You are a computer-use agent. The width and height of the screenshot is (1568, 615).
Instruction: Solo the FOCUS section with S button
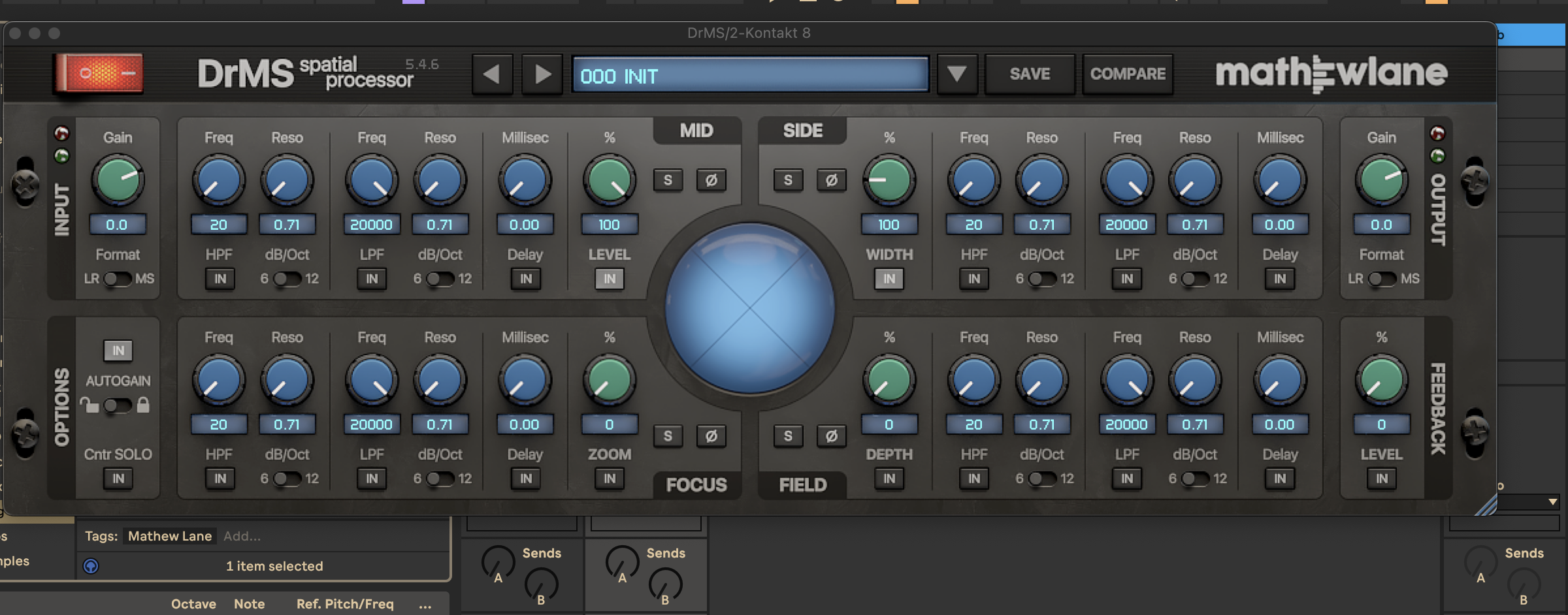click(668, 436)
